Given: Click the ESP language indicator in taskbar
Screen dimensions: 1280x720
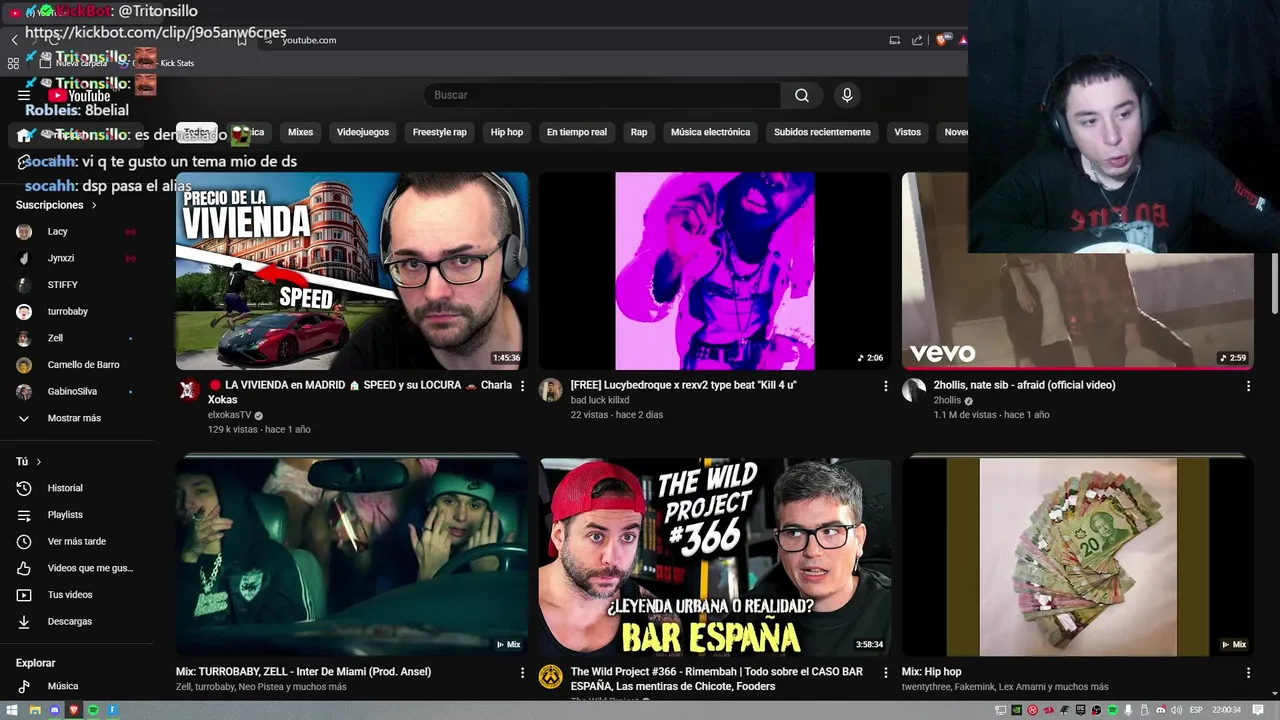Looking at the screenshot, I should tap(1196, 710).
